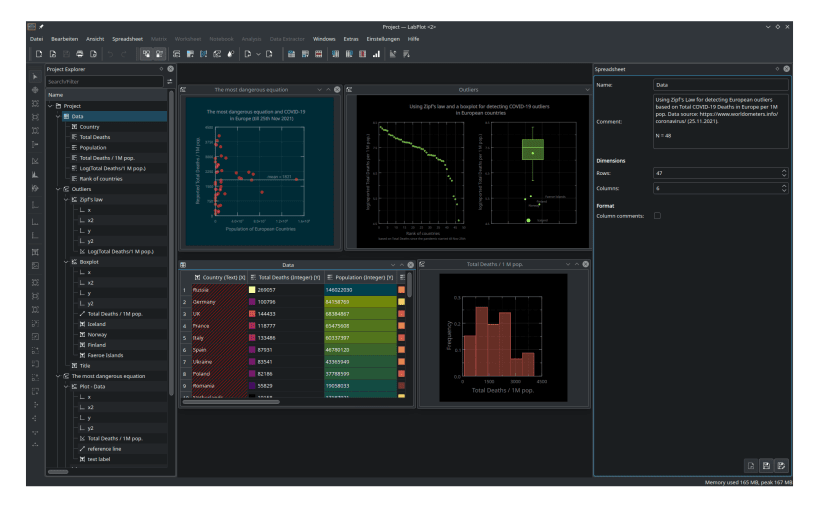Click the middle save template icon at panel bottom

pyautogui.click(x=766, y=466)
